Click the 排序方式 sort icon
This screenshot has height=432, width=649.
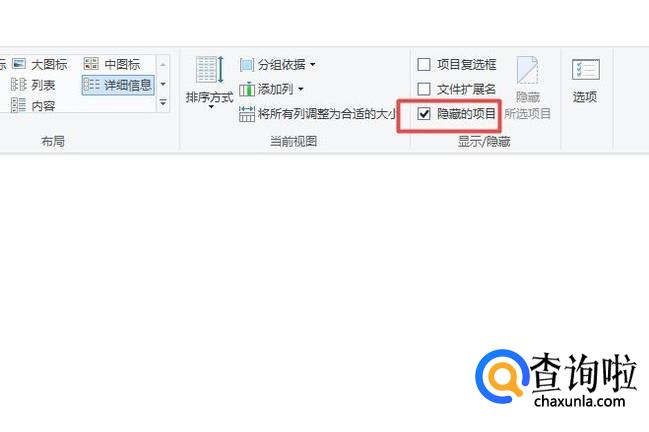click(x=209, y=70)
